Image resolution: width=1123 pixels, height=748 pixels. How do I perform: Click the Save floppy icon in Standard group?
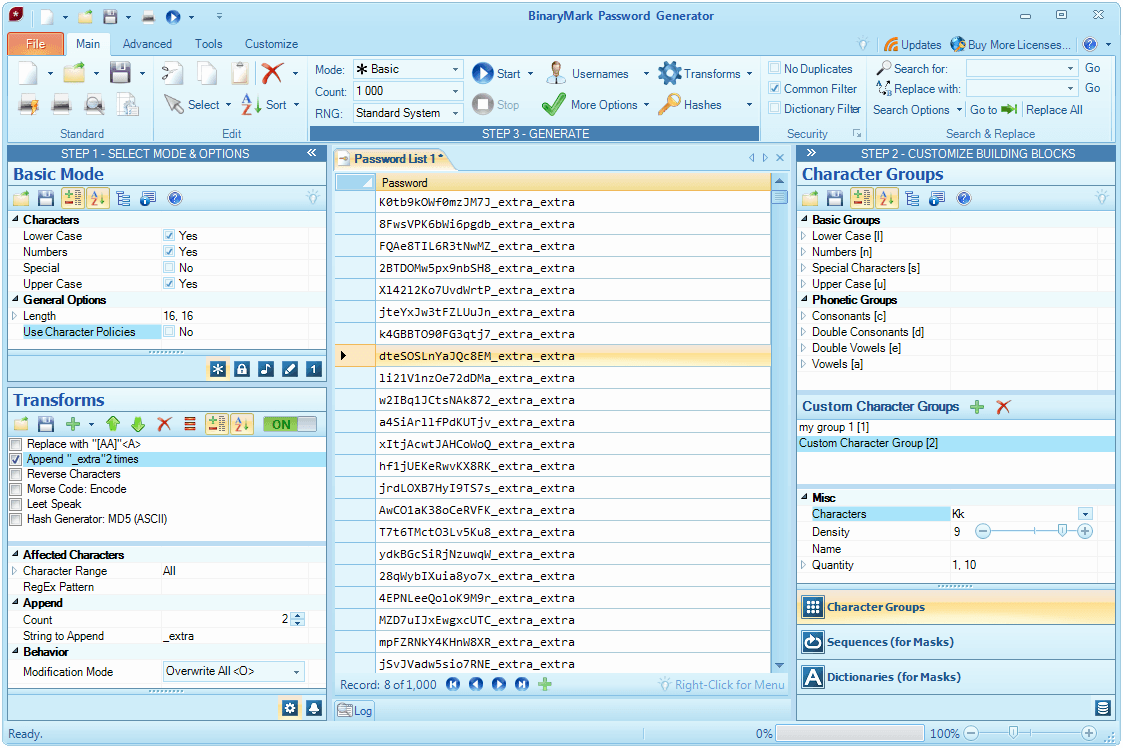pos(120,73)
